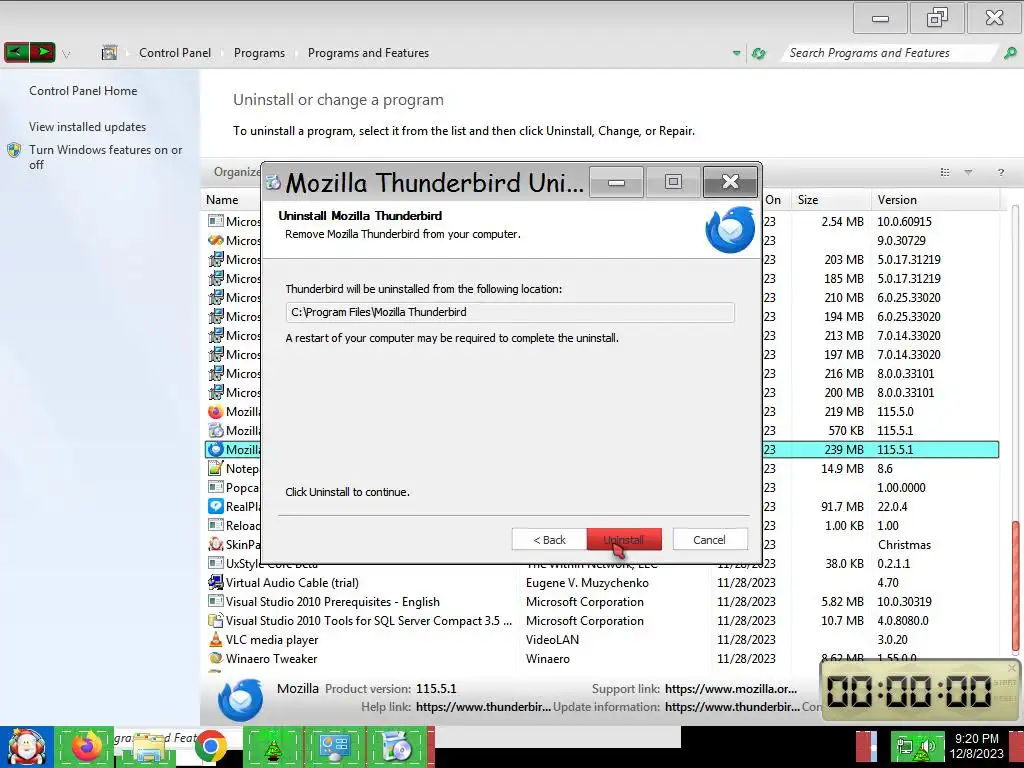
Task: Click the VideoLAN publisher cell
Action: (552, 639)
